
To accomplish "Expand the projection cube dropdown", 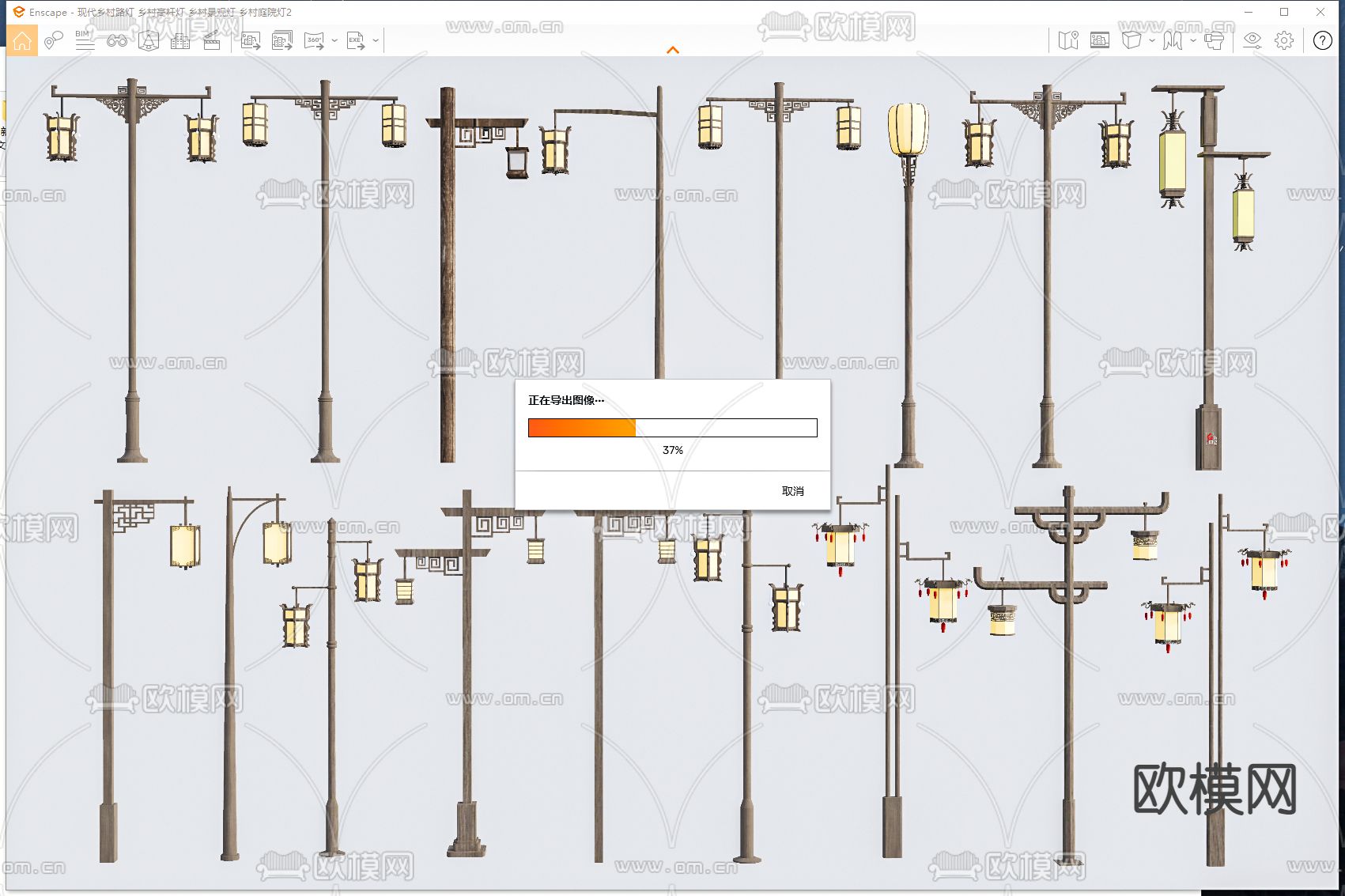I will [1152, 40].
